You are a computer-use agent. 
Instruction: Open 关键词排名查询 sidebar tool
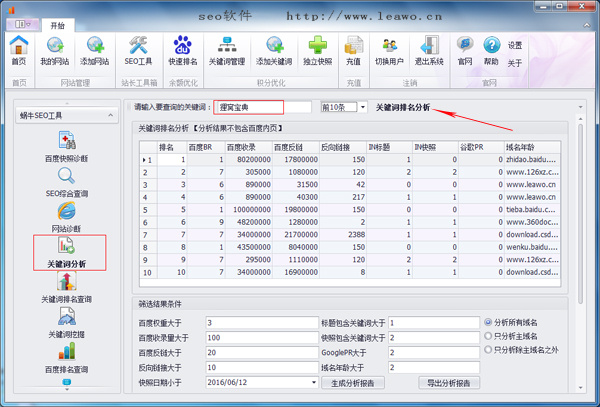click(x=67, y=288)
